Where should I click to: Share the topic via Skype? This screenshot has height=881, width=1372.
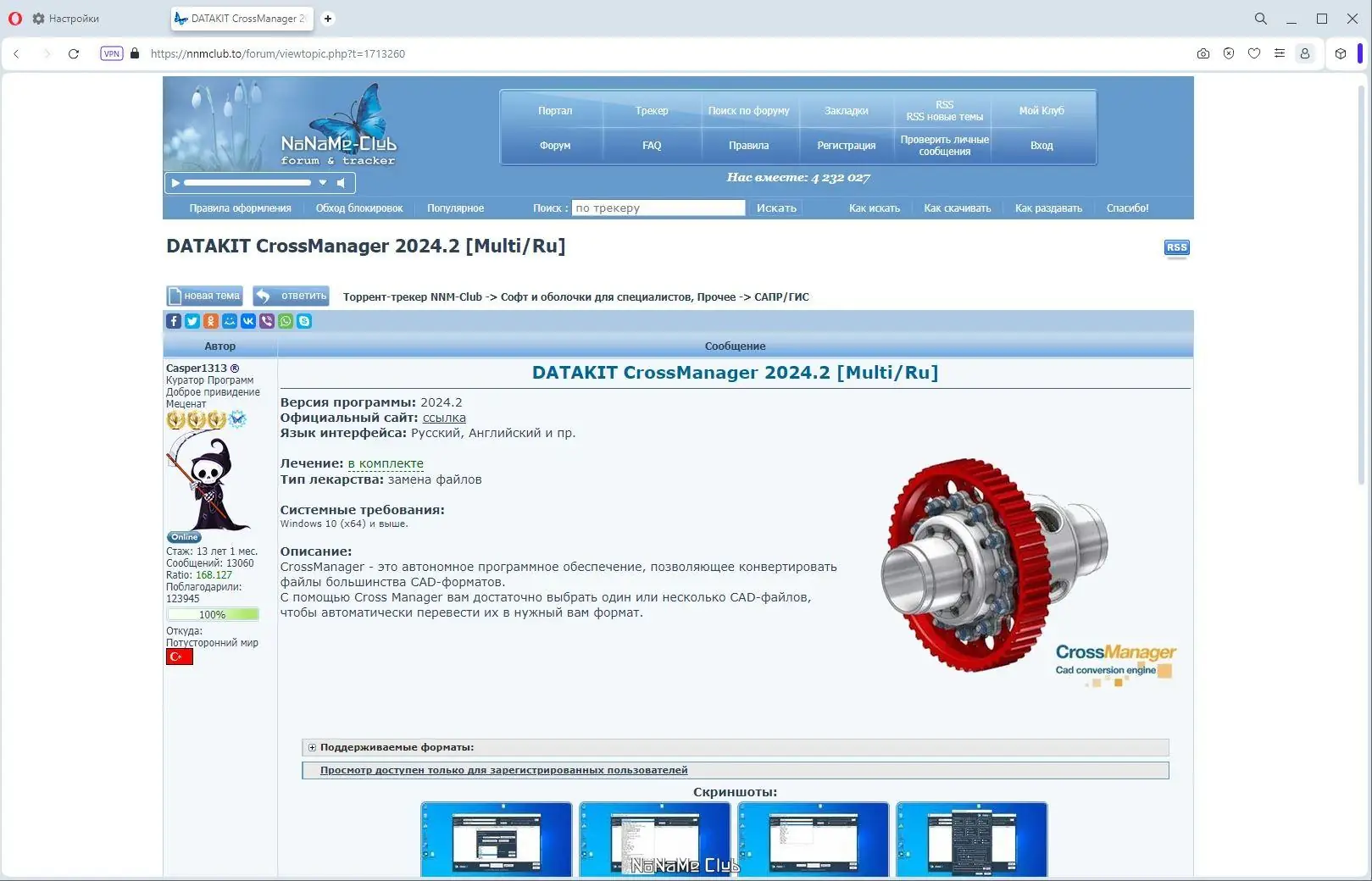click(x=304, y=321)
